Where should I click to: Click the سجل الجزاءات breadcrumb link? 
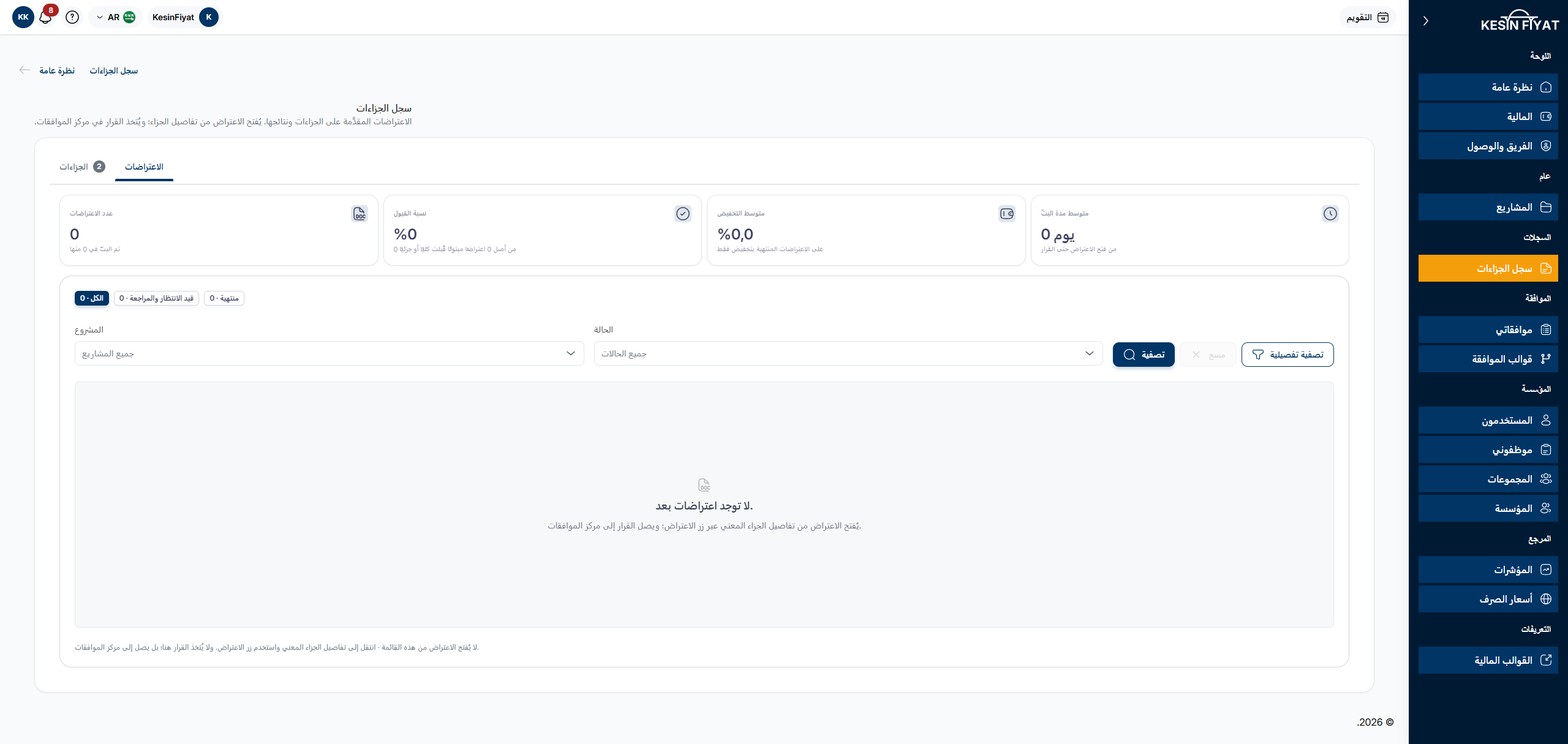coord(114,71)
